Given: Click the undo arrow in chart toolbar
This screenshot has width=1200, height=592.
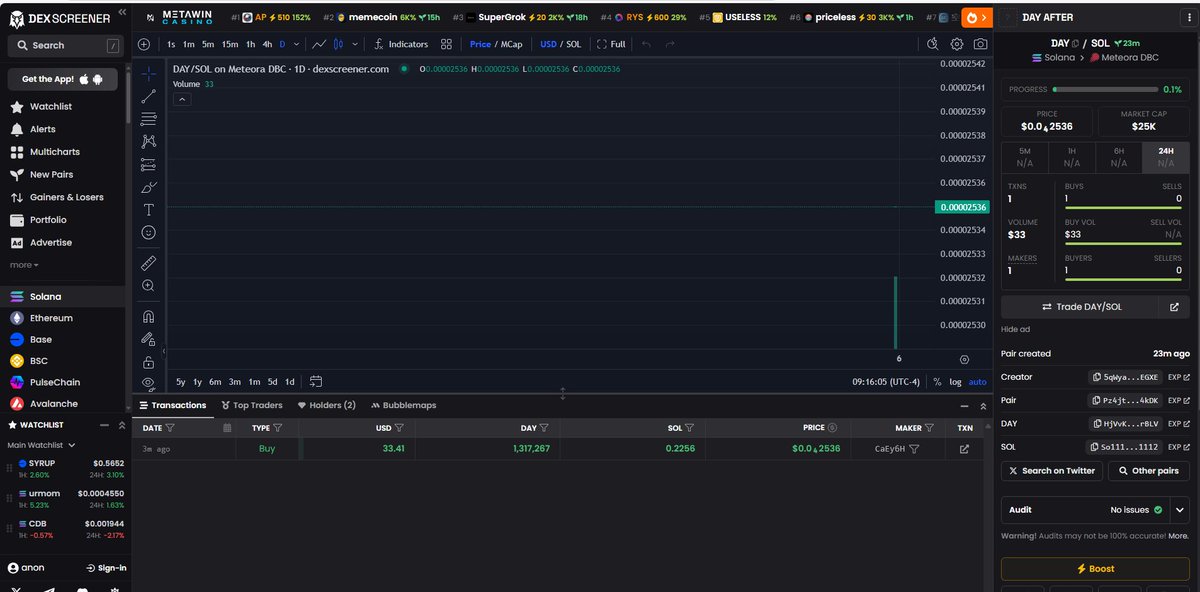Looking at the screenshot, I should [x=646, y=44].
